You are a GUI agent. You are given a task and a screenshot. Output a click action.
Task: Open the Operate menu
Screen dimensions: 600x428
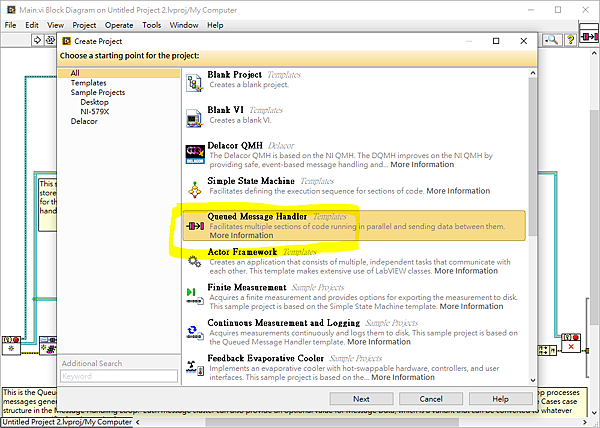click(119, 25)
